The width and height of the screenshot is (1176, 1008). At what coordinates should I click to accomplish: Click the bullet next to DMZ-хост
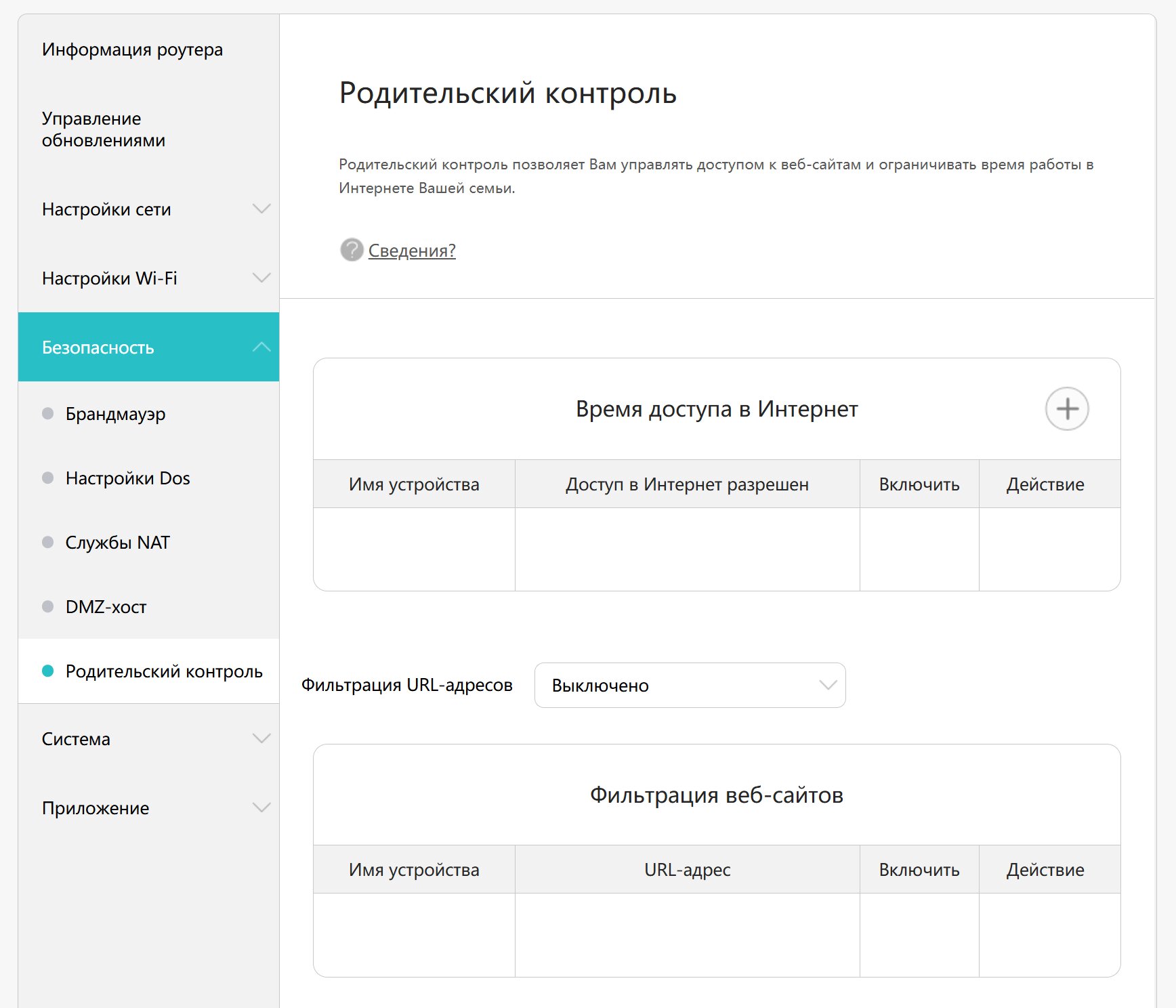point(47,606)
